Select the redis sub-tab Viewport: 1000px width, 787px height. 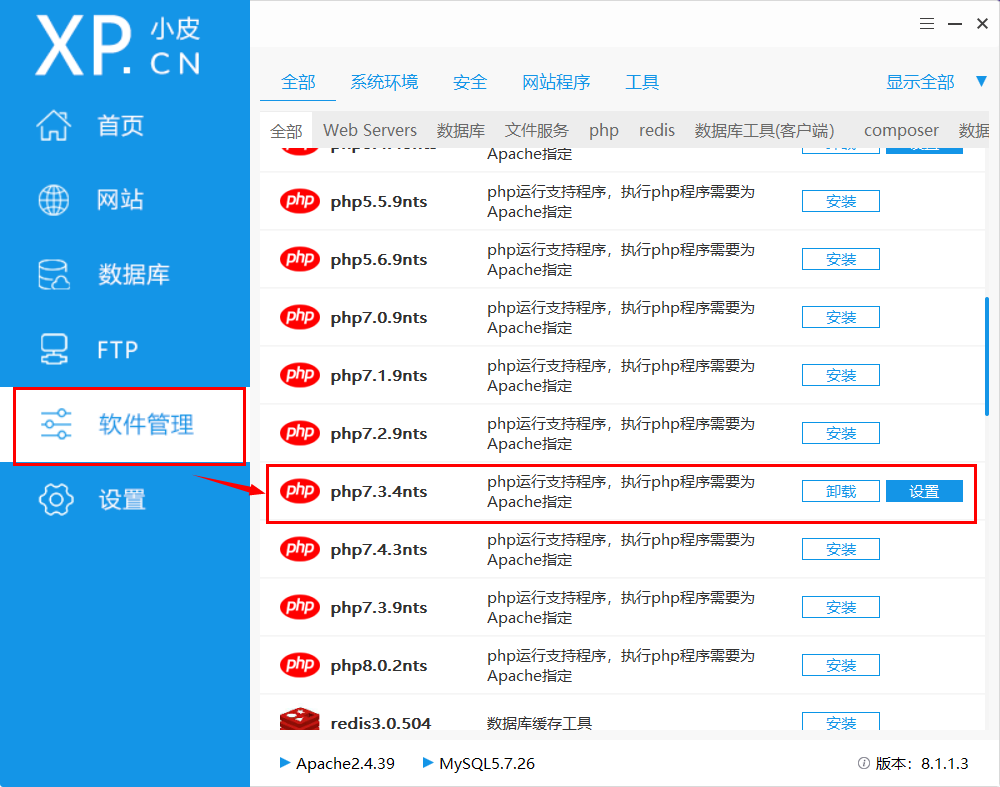pyautogui.click(x=657, y=130)
